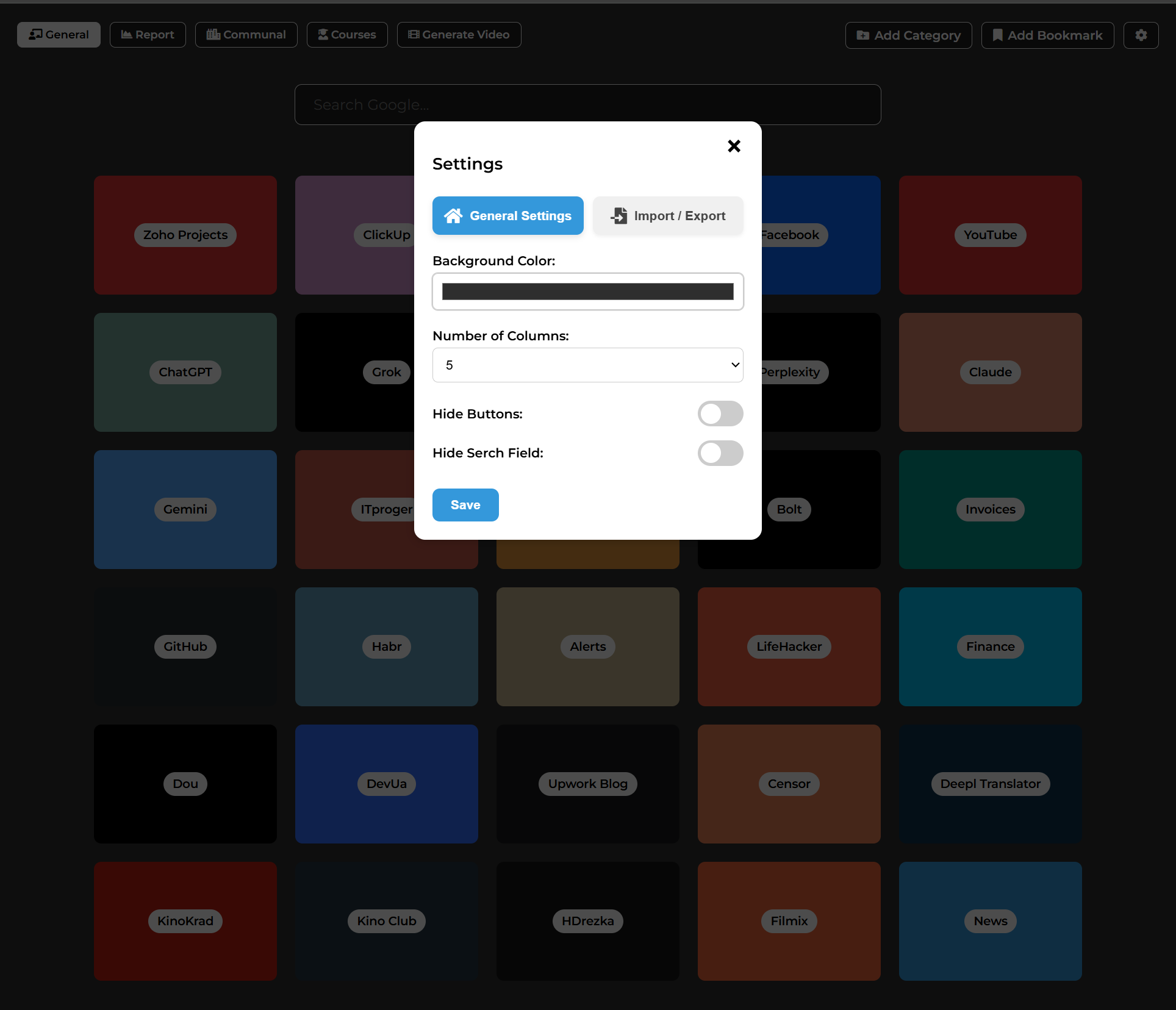Close the Settings dialog with X

734,146
